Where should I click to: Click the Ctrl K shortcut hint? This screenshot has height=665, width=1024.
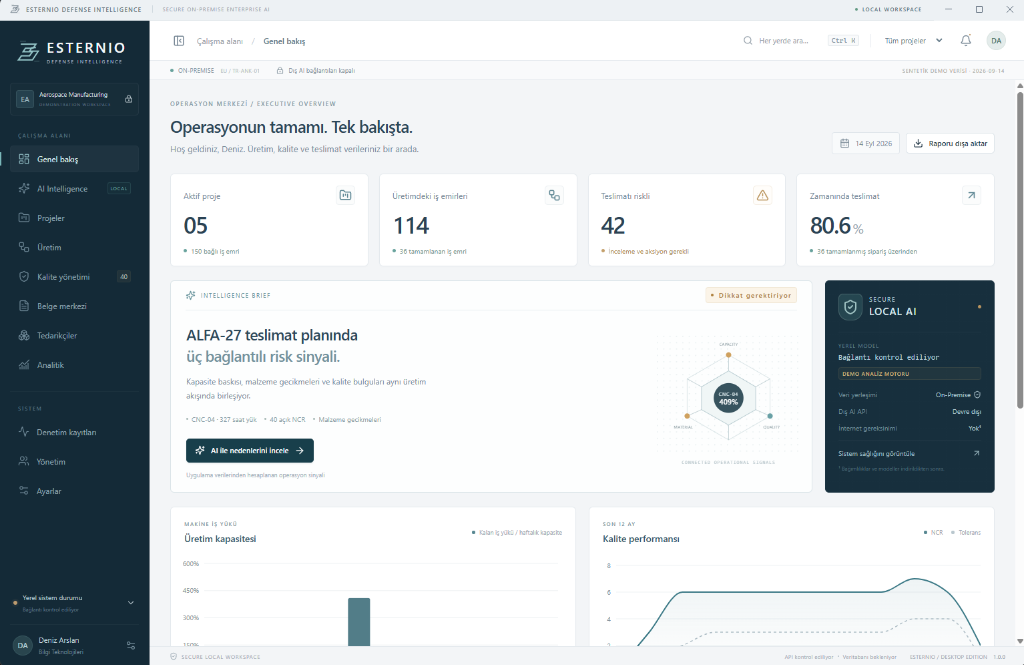coord(843,41)
